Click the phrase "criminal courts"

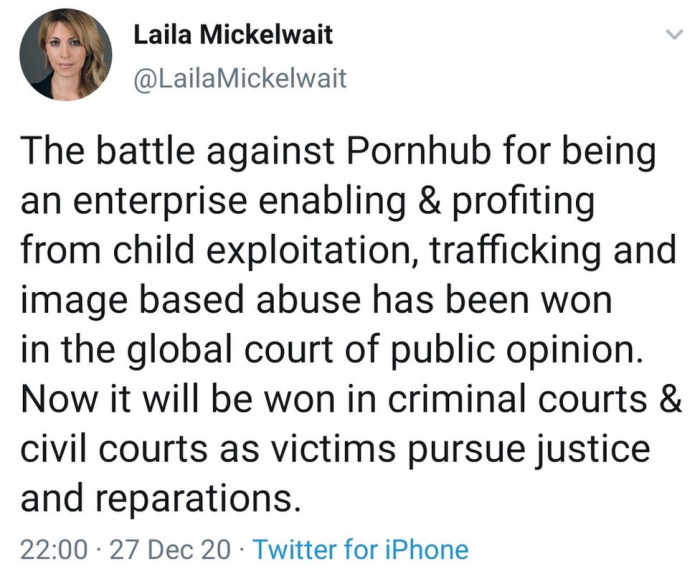click(523, 400)
